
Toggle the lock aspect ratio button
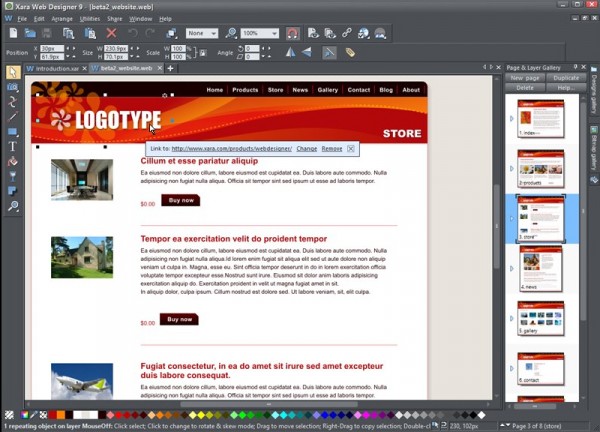[x=203, y=53]
